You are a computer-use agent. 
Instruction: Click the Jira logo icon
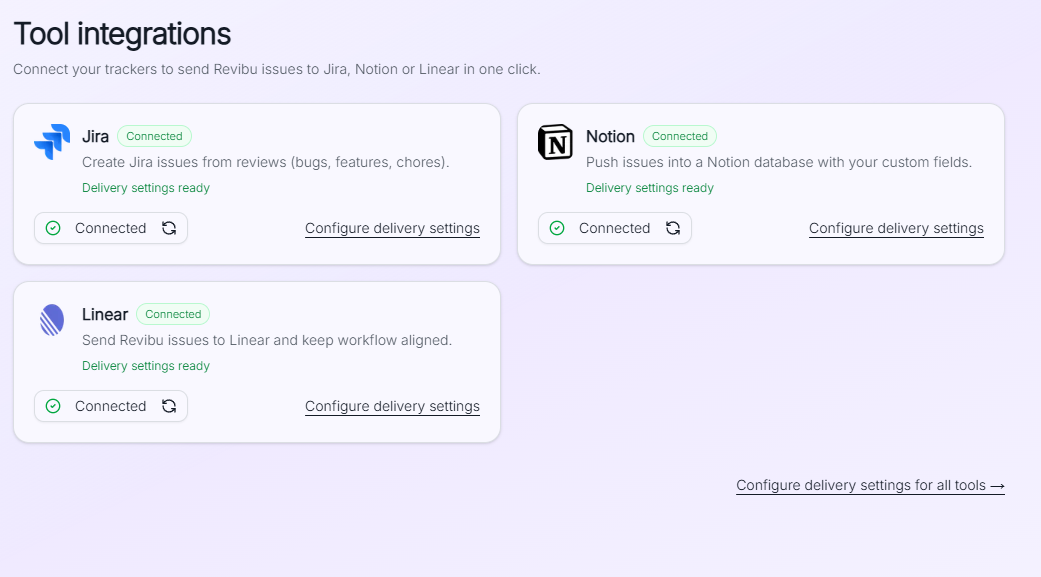50,140
